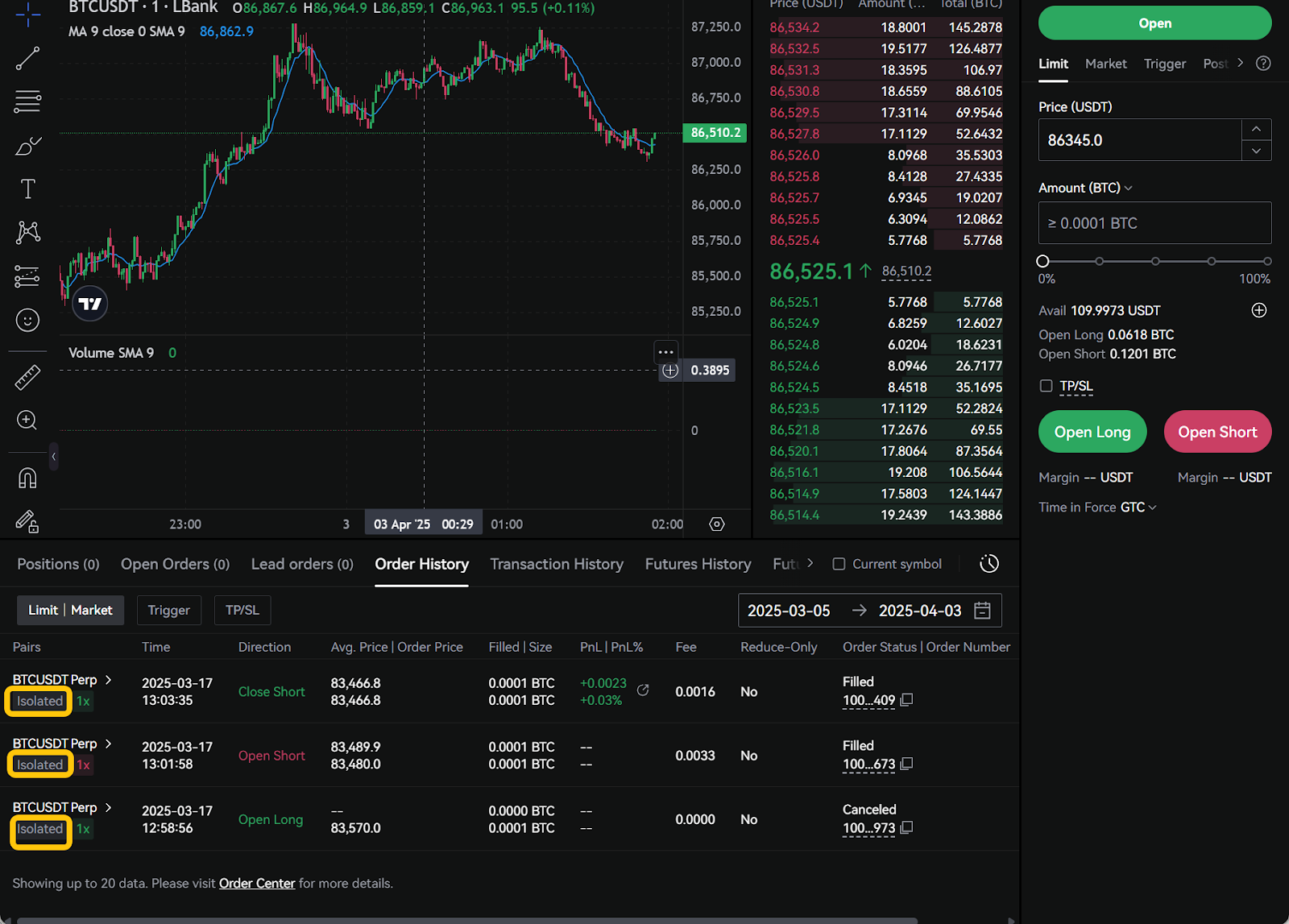Enable the TP/SL checkbox
The width and height of the screenshot is (1289, 924).
1046,386
